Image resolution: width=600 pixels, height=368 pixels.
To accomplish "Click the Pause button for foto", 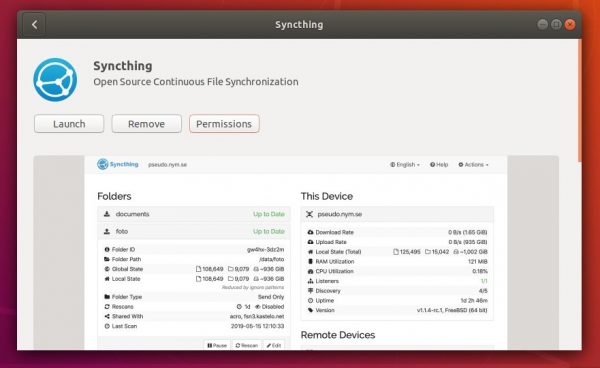I will click(x=217, y=345).
